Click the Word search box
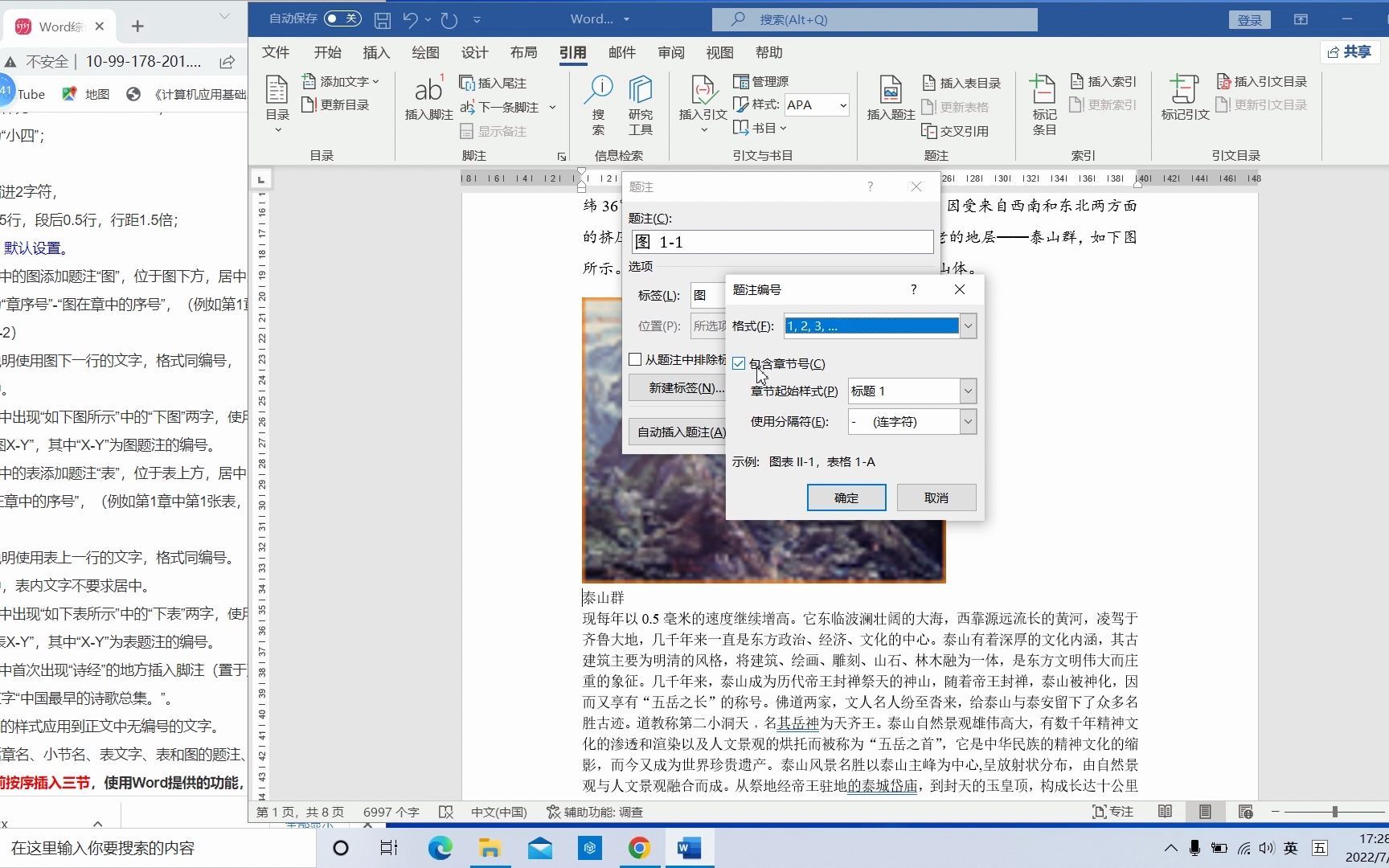Screen dimensions: 1389x868 pyautogui.click(x=875, y=19)
